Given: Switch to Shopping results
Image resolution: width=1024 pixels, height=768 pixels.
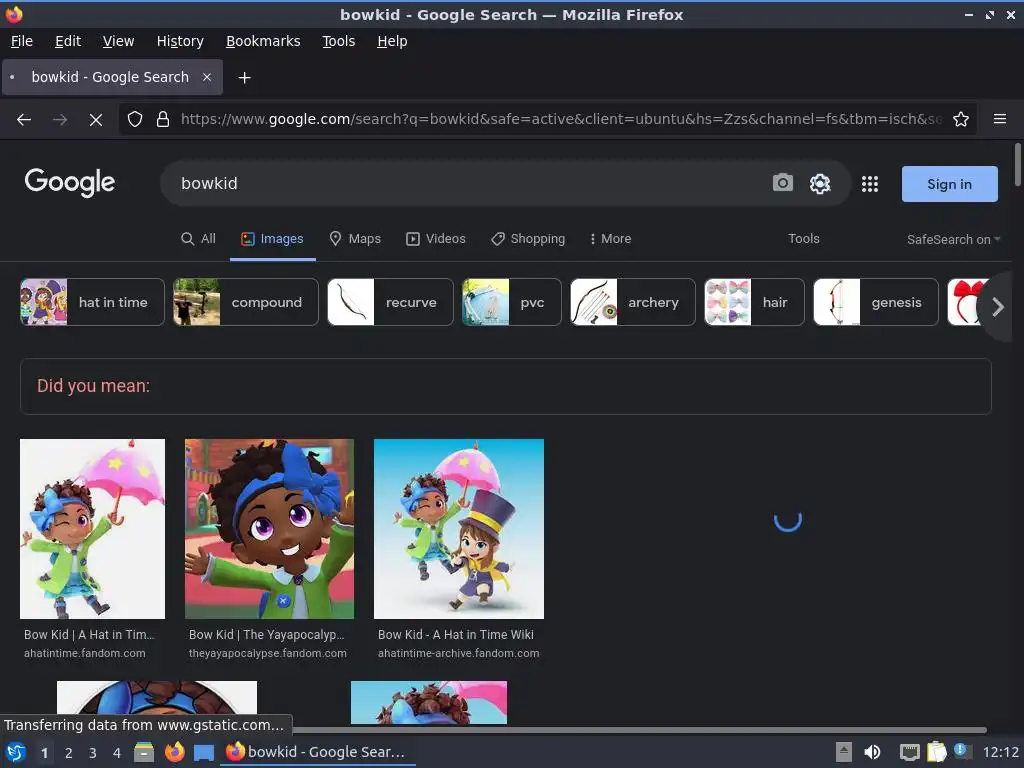Looking at the screenshot, I should (528, 239).
